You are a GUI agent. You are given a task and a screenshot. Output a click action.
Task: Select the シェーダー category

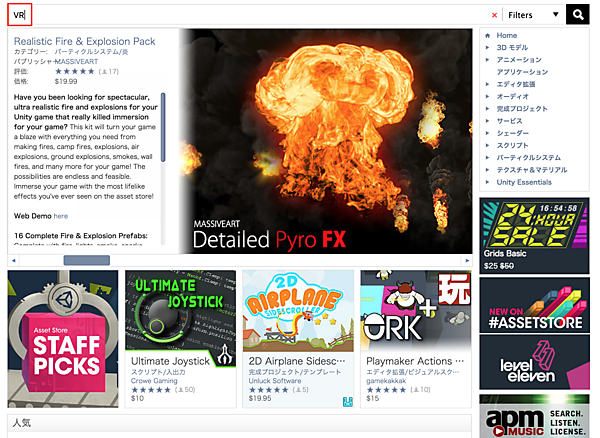point(515,133)
